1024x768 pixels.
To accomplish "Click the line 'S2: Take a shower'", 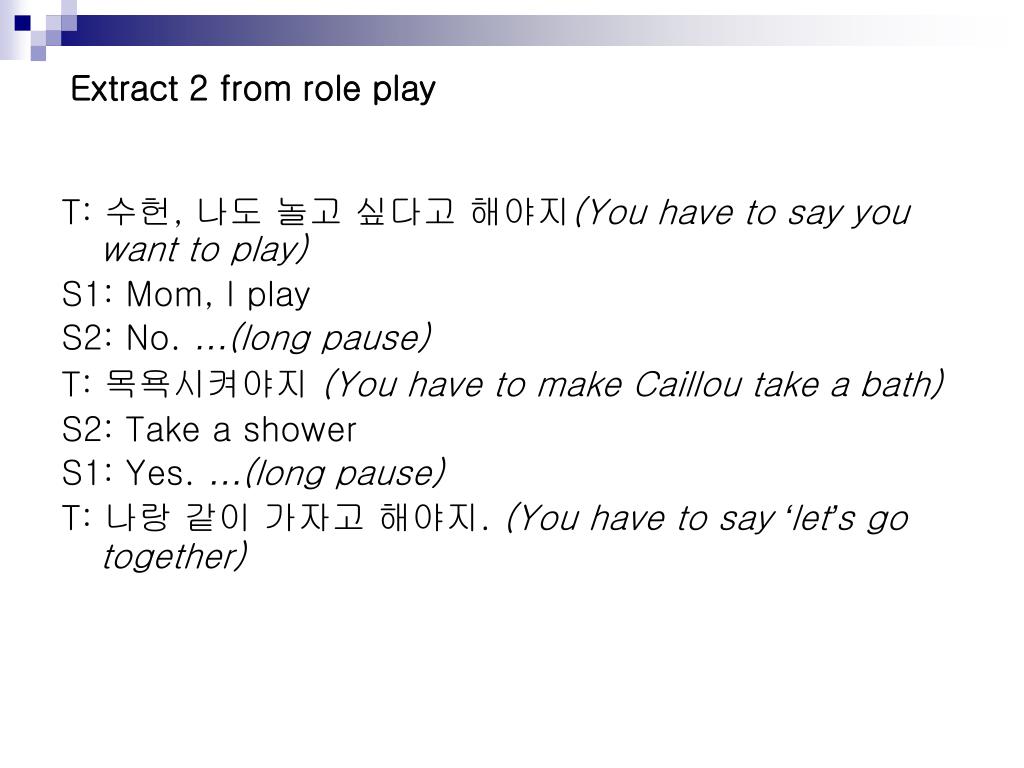I will pyautogui.click(x=209, y=430).
